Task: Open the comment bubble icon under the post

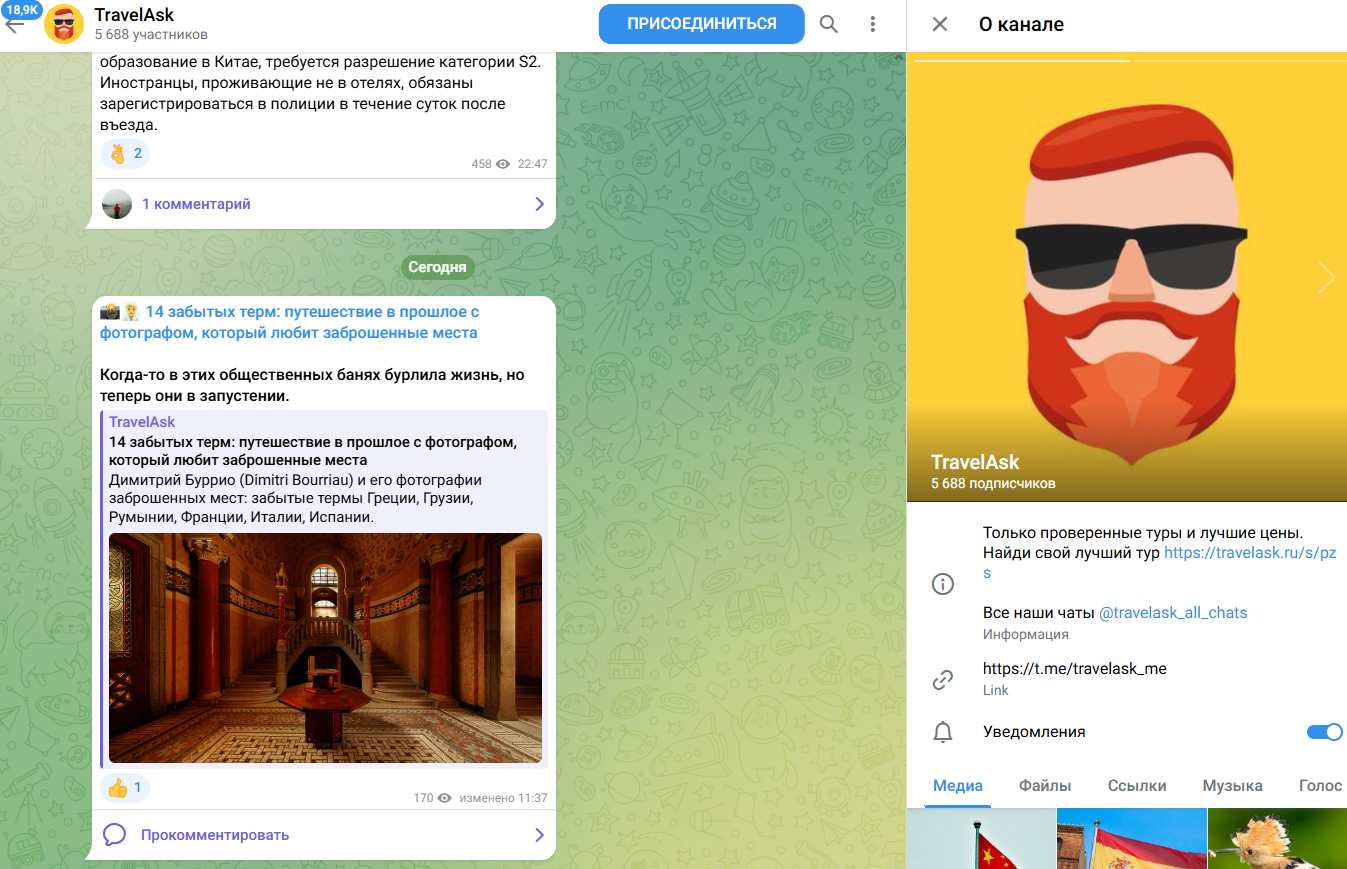Action: point(114,835)
